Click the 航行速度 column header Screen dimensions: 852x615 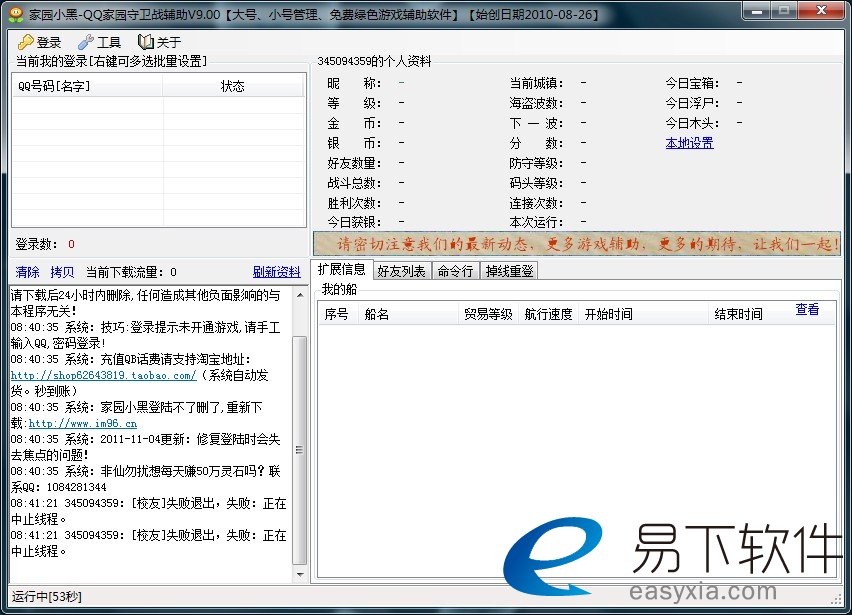pos(548,314)
